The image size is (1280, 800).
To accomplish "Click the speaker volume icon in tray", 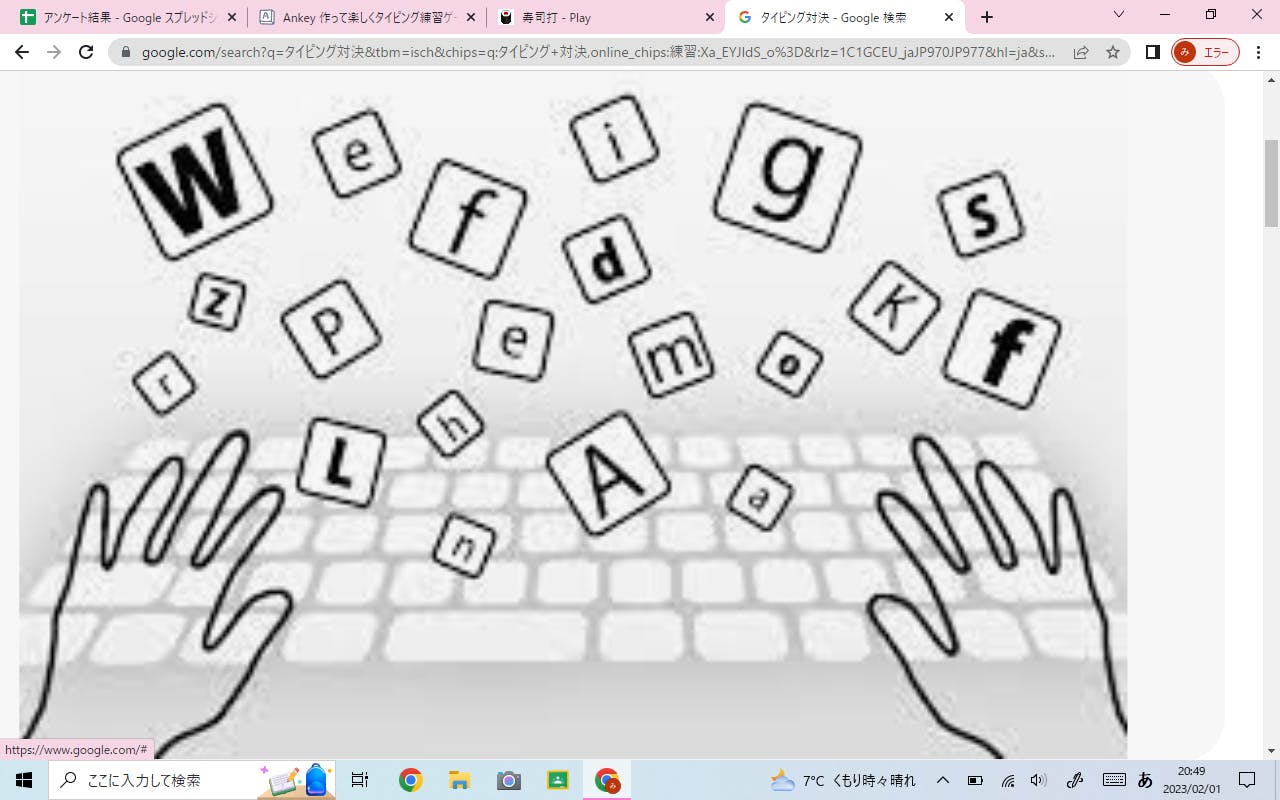I will (x=1038, y=780).
